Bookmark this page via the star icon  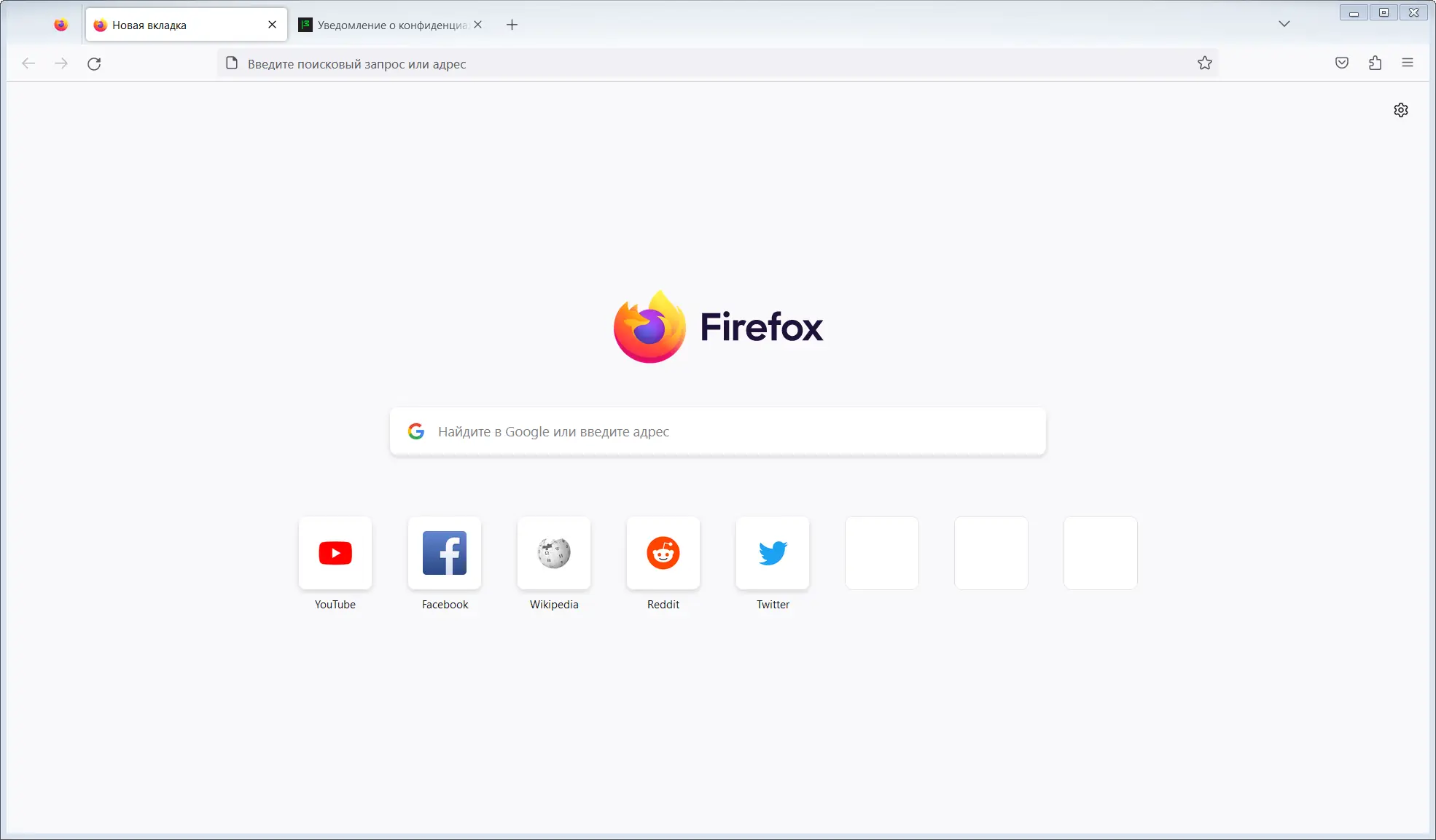(x=1205, y=63)
